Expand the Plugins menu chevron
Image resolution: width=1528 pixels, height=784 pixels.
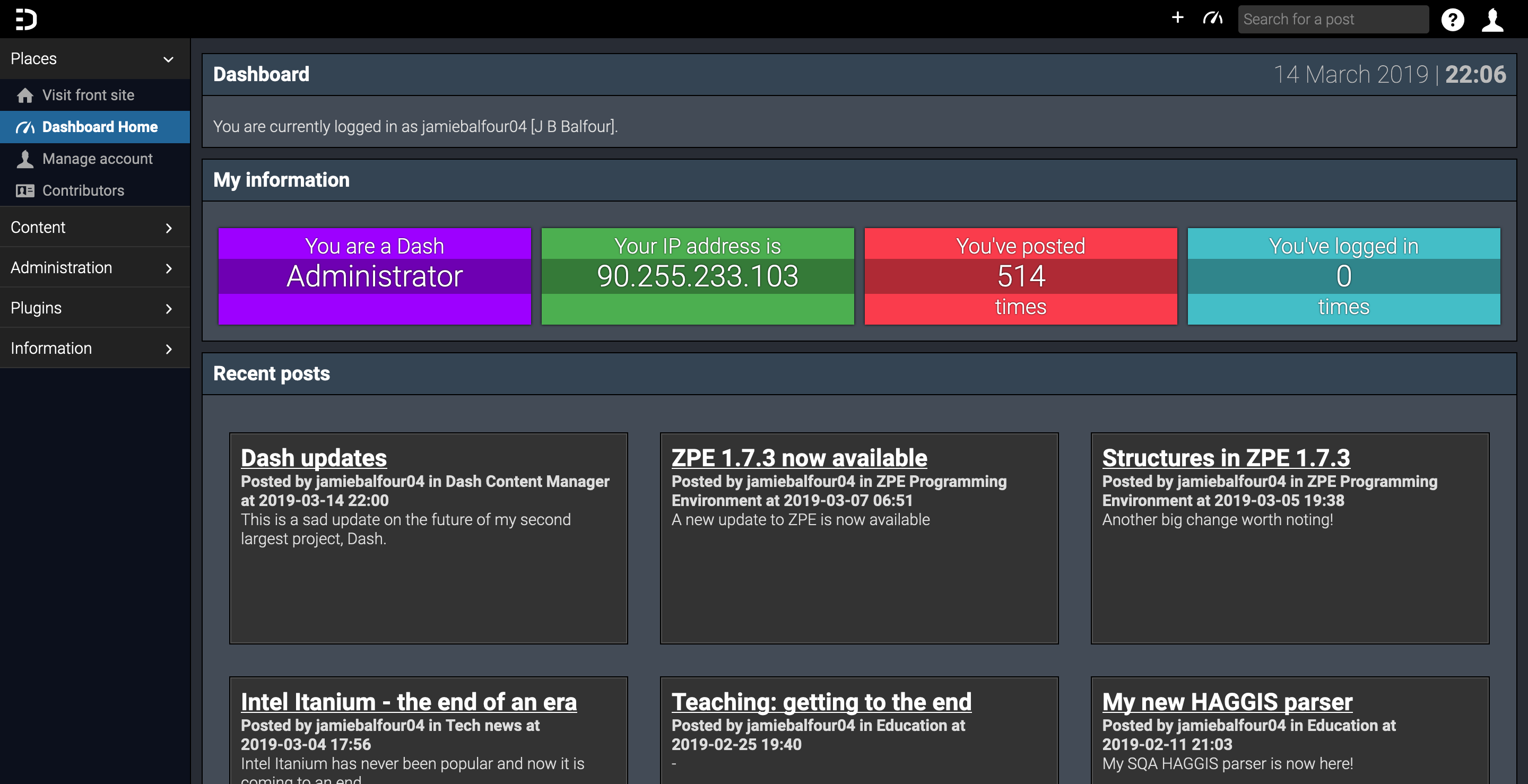(x=169, y=308)
